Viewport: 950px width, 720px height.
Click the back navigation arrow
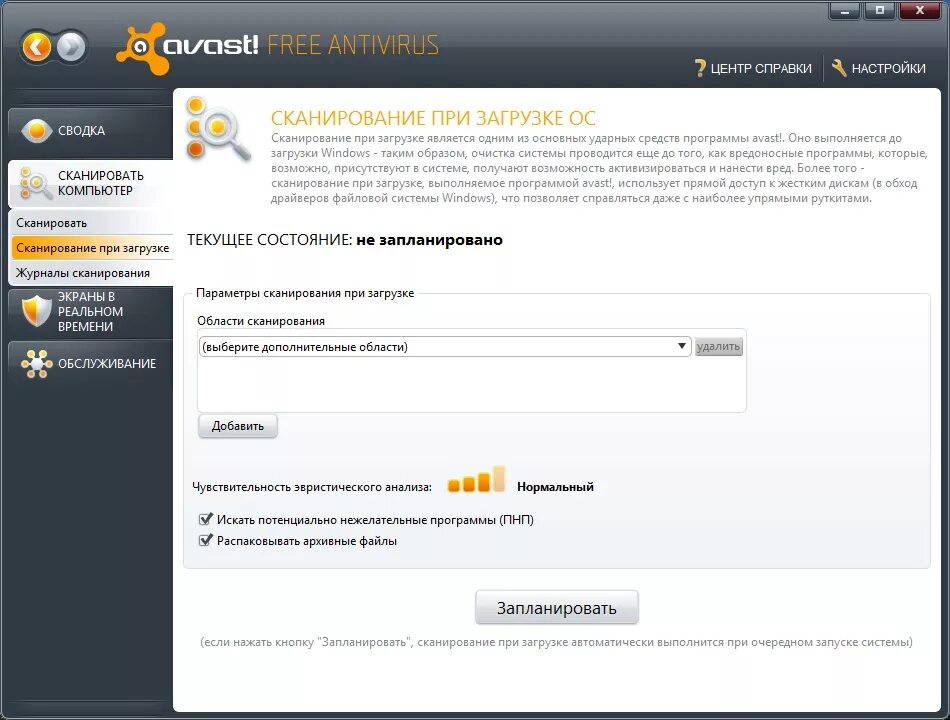pos(38,46)
